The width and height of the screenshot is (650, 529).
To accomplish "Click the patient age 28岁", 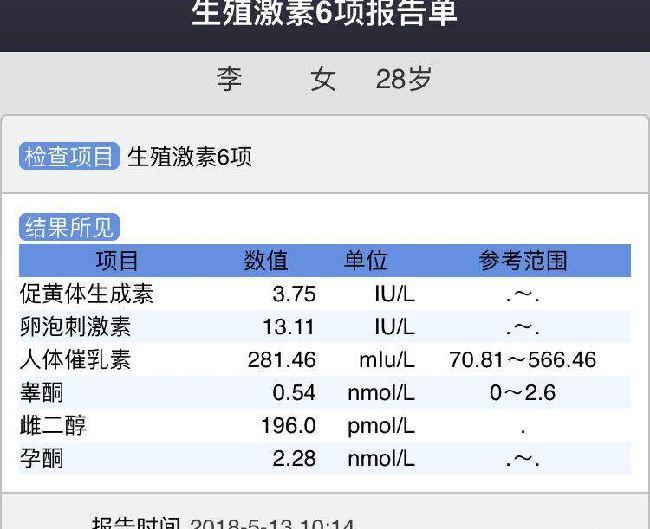I will [x=404, y=80].
